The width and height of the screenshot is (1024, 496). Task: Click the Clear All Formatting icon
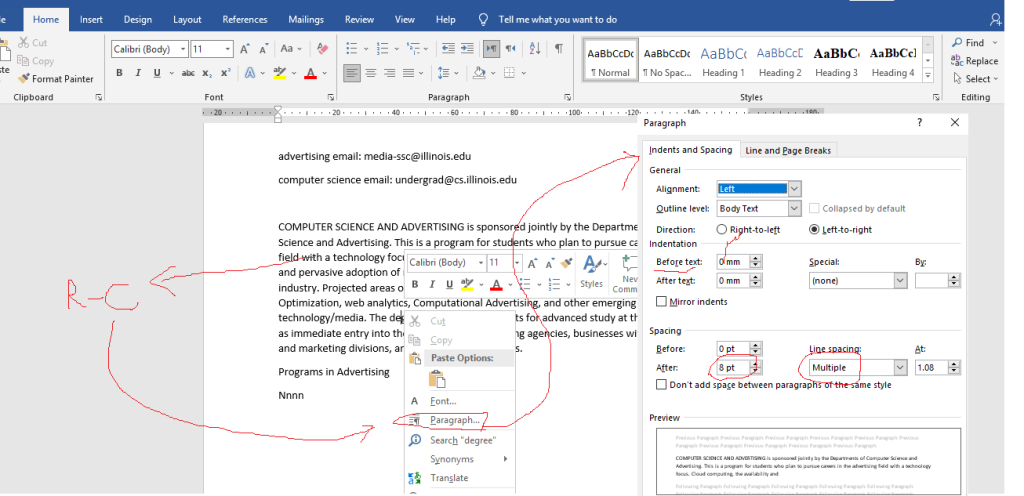[322, 48]
